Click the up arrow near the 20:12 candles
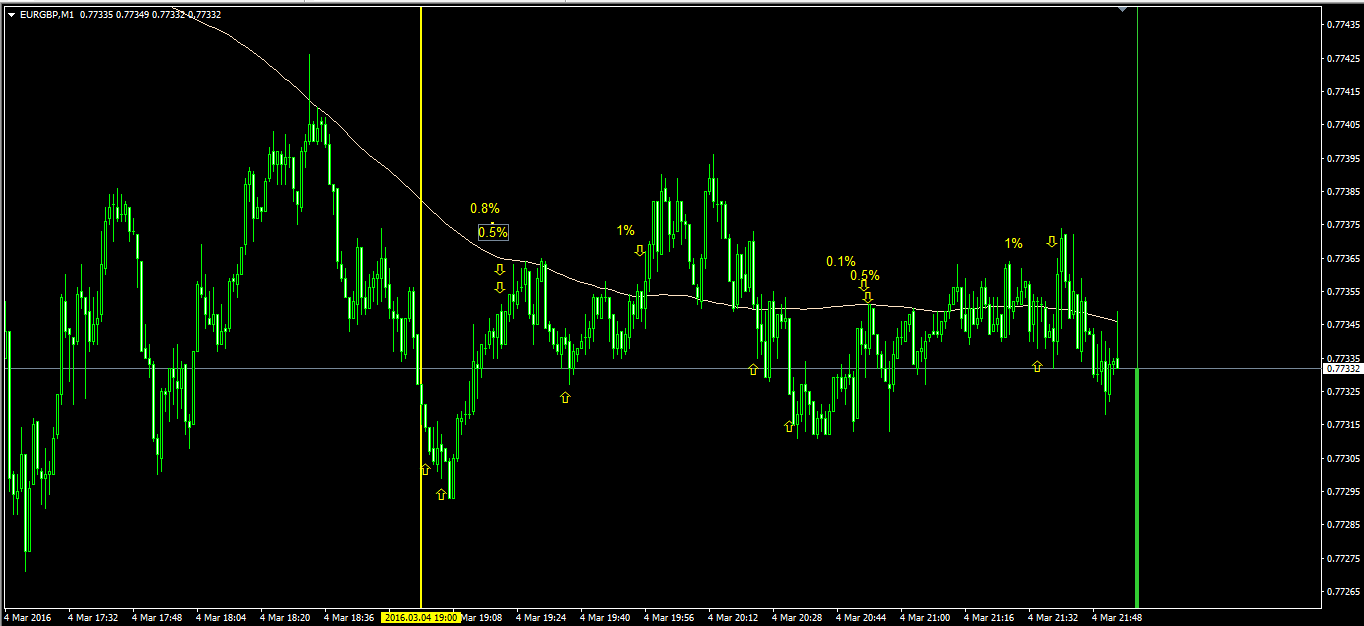This screenshot has height=626, width=1364. (753, 369)
